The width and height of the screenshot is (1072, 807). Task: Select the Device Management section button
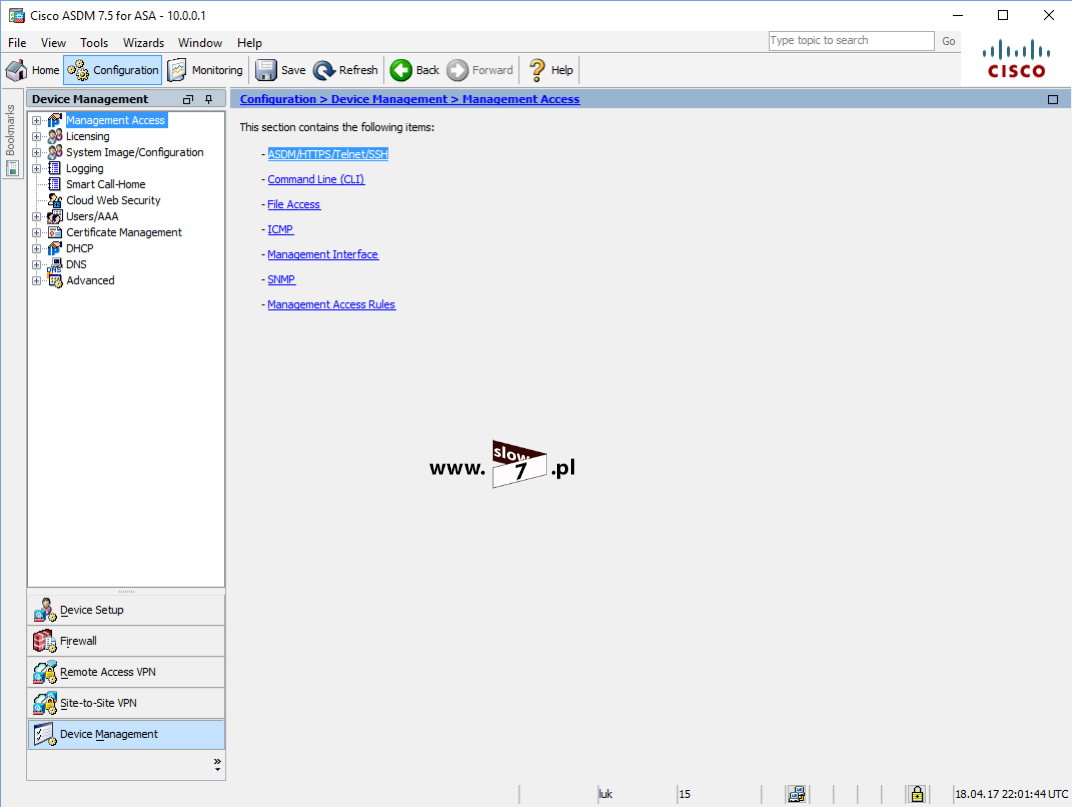pos(126,734)
